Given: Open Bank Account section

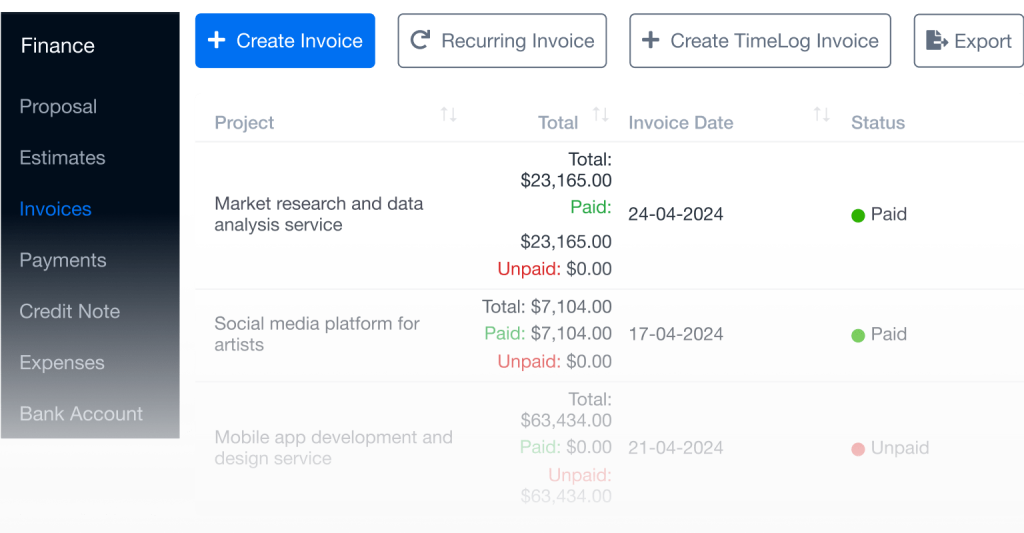Looking at the screenshot, I should coord(81,414).
